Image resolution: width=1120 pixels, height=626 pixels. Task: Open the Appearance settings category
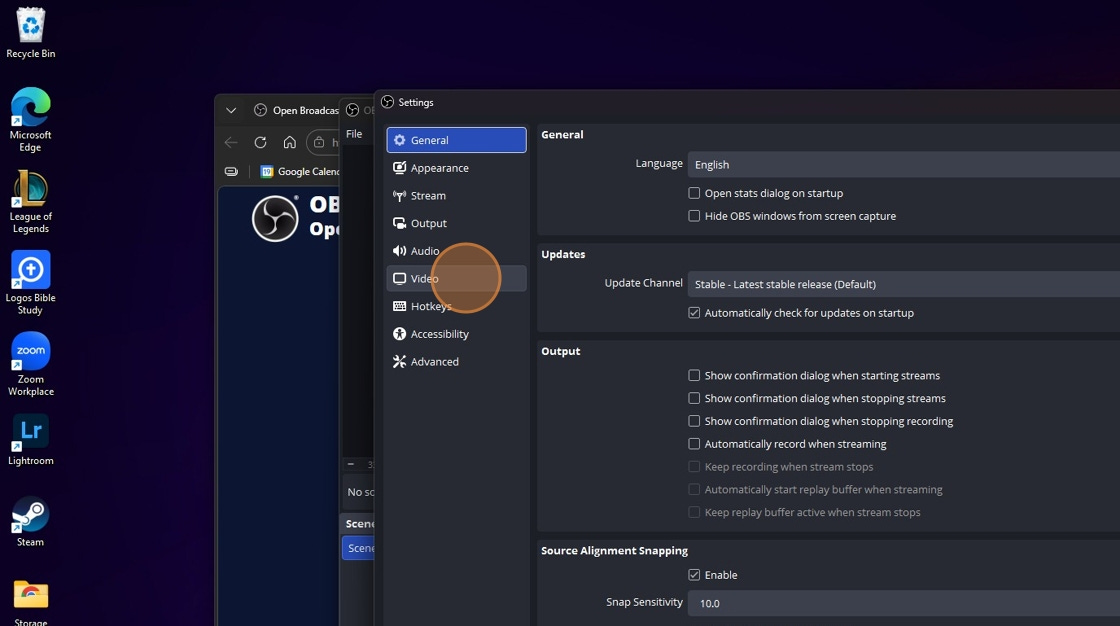[x=456, y=168]
